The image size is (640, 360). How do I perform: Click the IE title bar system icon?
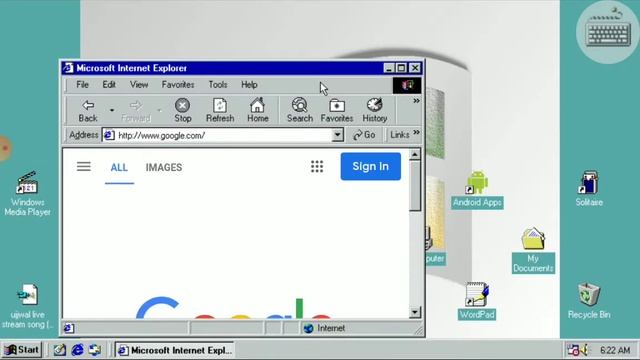(68, 68)
